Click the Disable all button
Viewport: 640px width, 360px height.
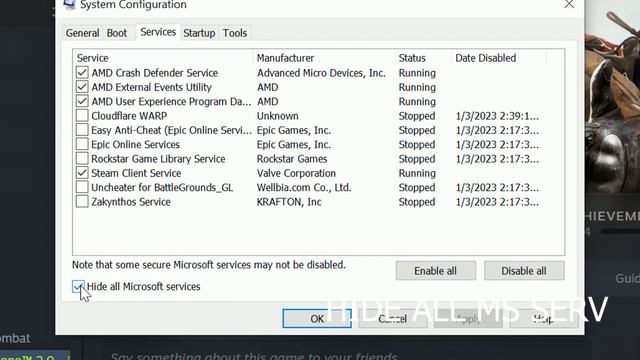[524, 271]
